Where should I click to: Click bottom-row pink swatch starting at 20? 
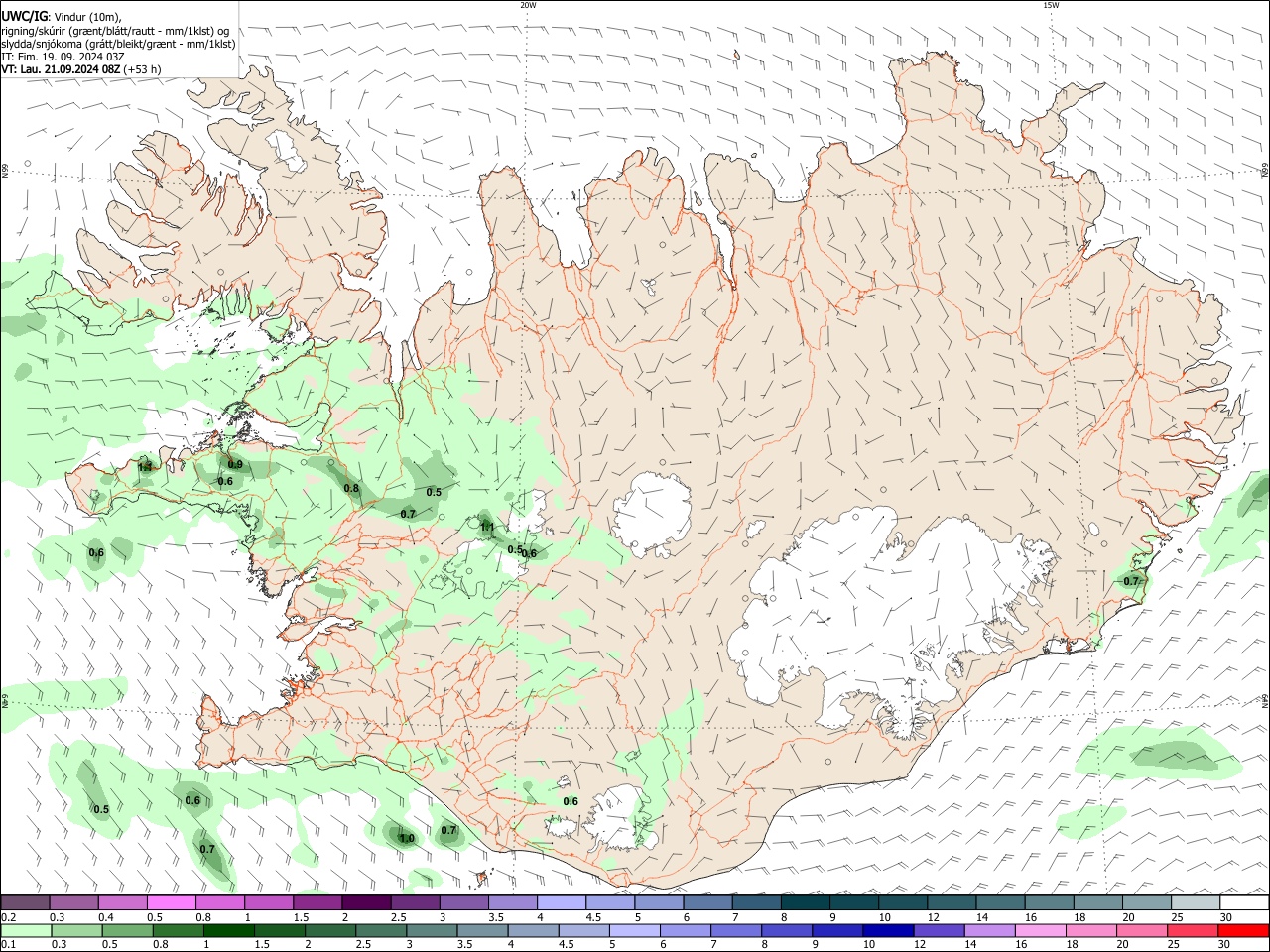[x=1142, y=930]
